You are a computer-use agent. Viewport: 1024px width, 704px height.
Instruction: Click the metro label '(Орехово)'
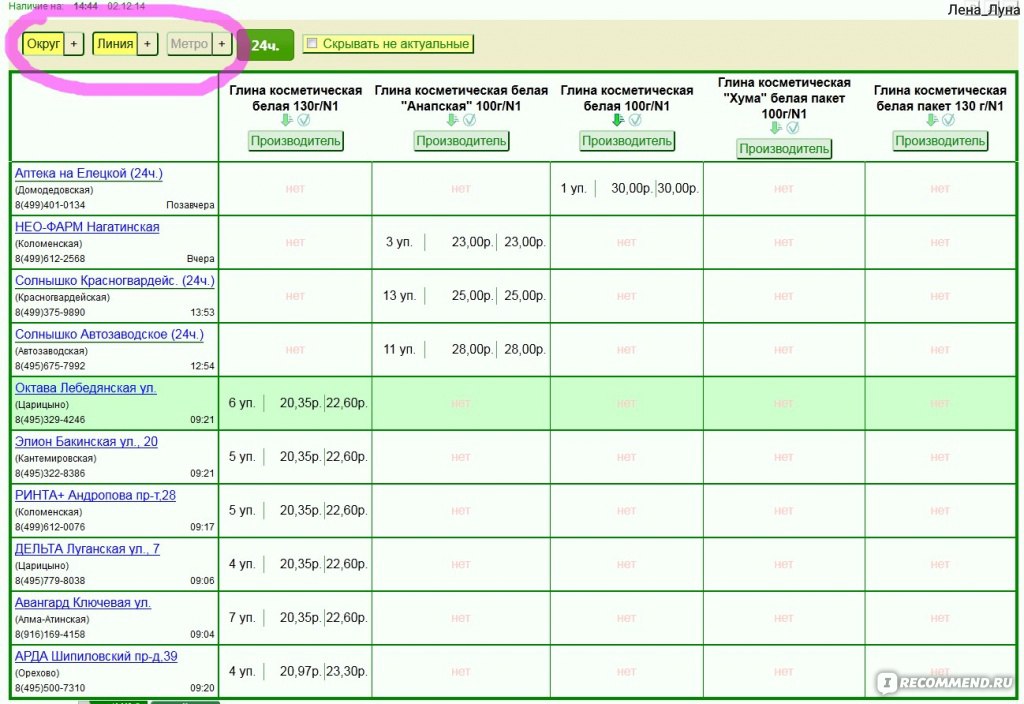pyautogui.click(x=37, y=673)
